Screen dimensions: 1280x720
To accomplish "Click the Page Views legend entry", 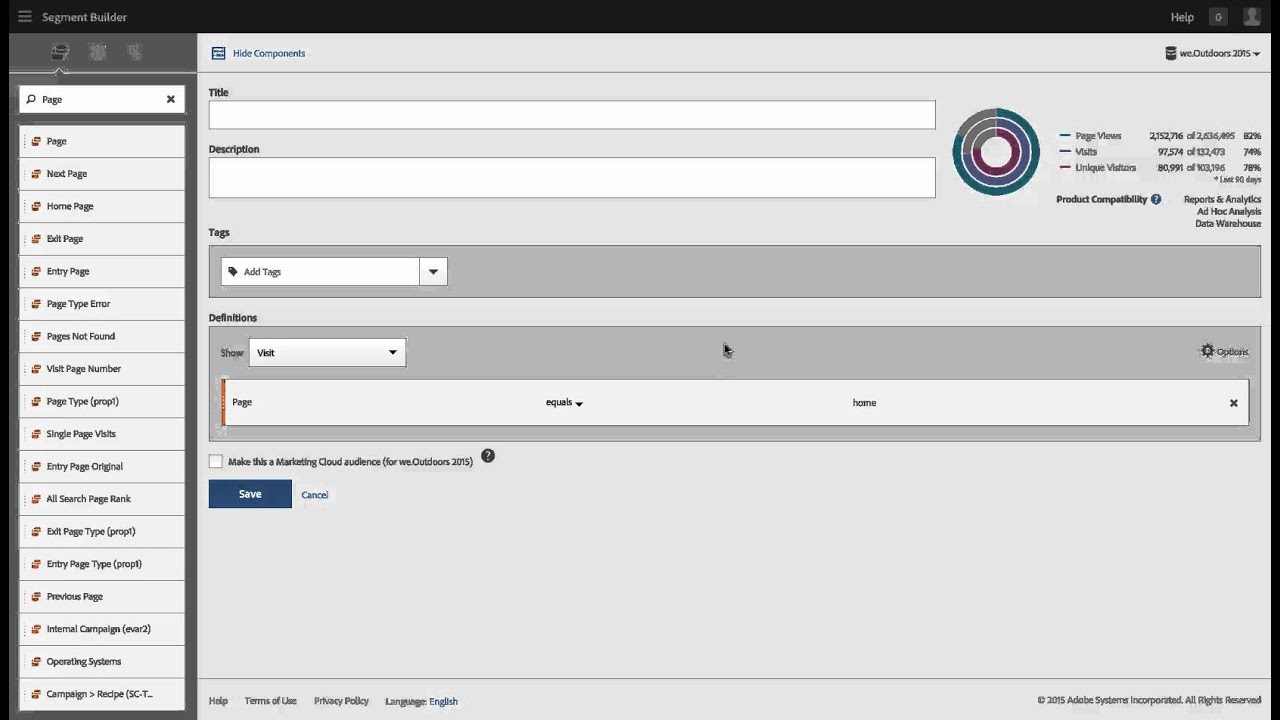I will tap(1098, 136).
